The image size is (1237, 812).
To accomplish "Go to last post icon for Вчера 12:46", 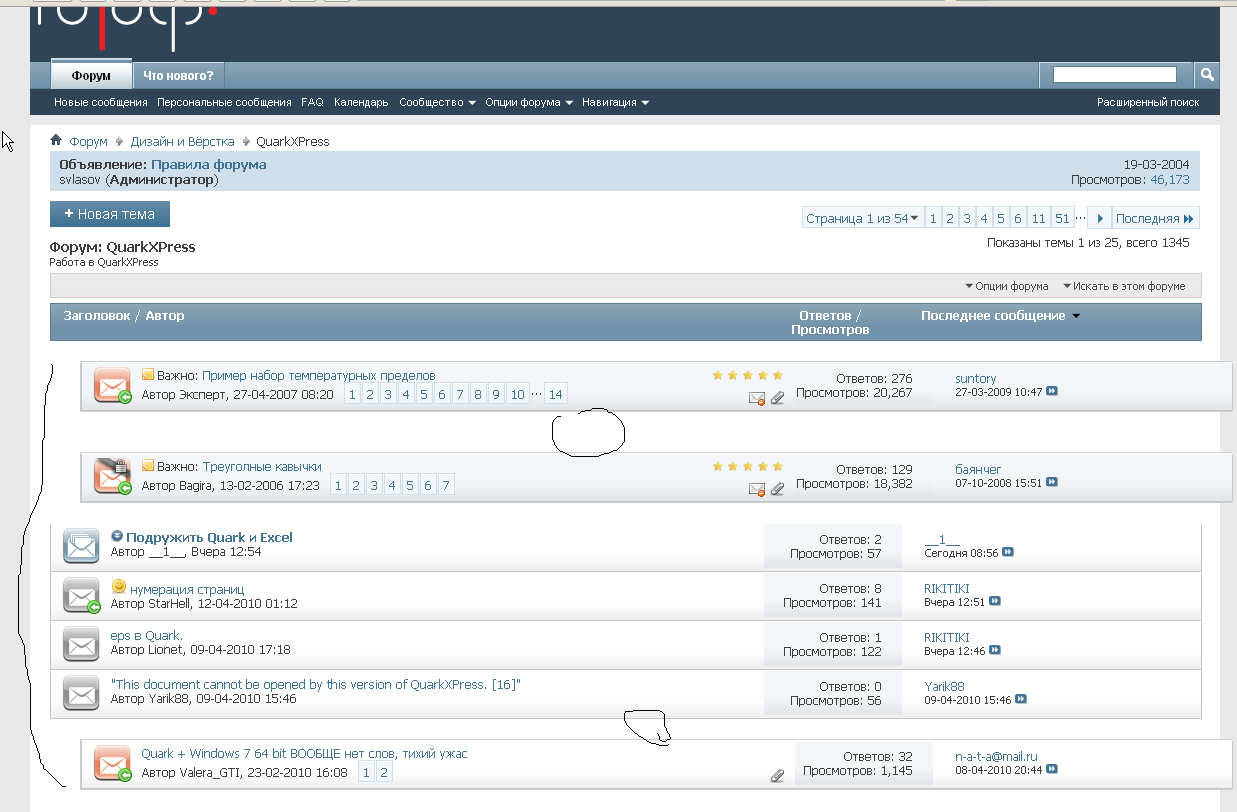I will [995, 650].
